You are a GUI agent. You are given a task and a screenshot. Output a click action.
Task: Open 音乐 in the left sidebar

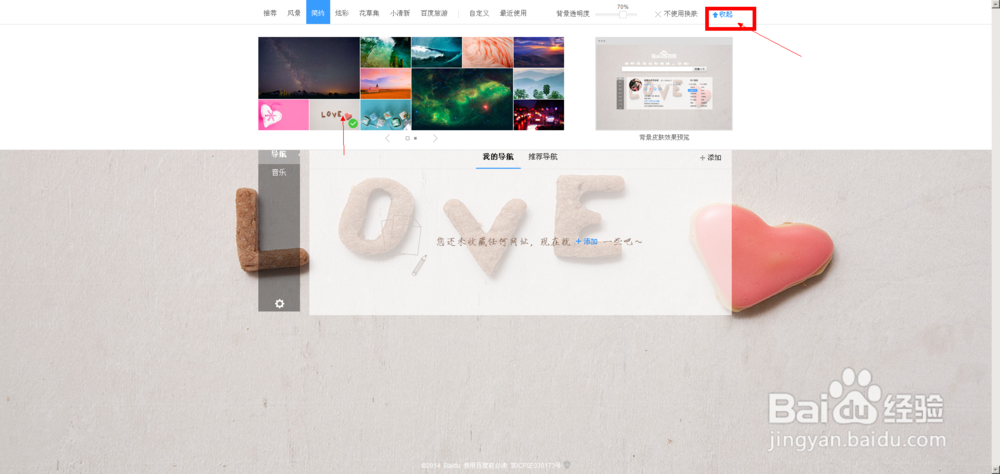click(x=279, y=172)
